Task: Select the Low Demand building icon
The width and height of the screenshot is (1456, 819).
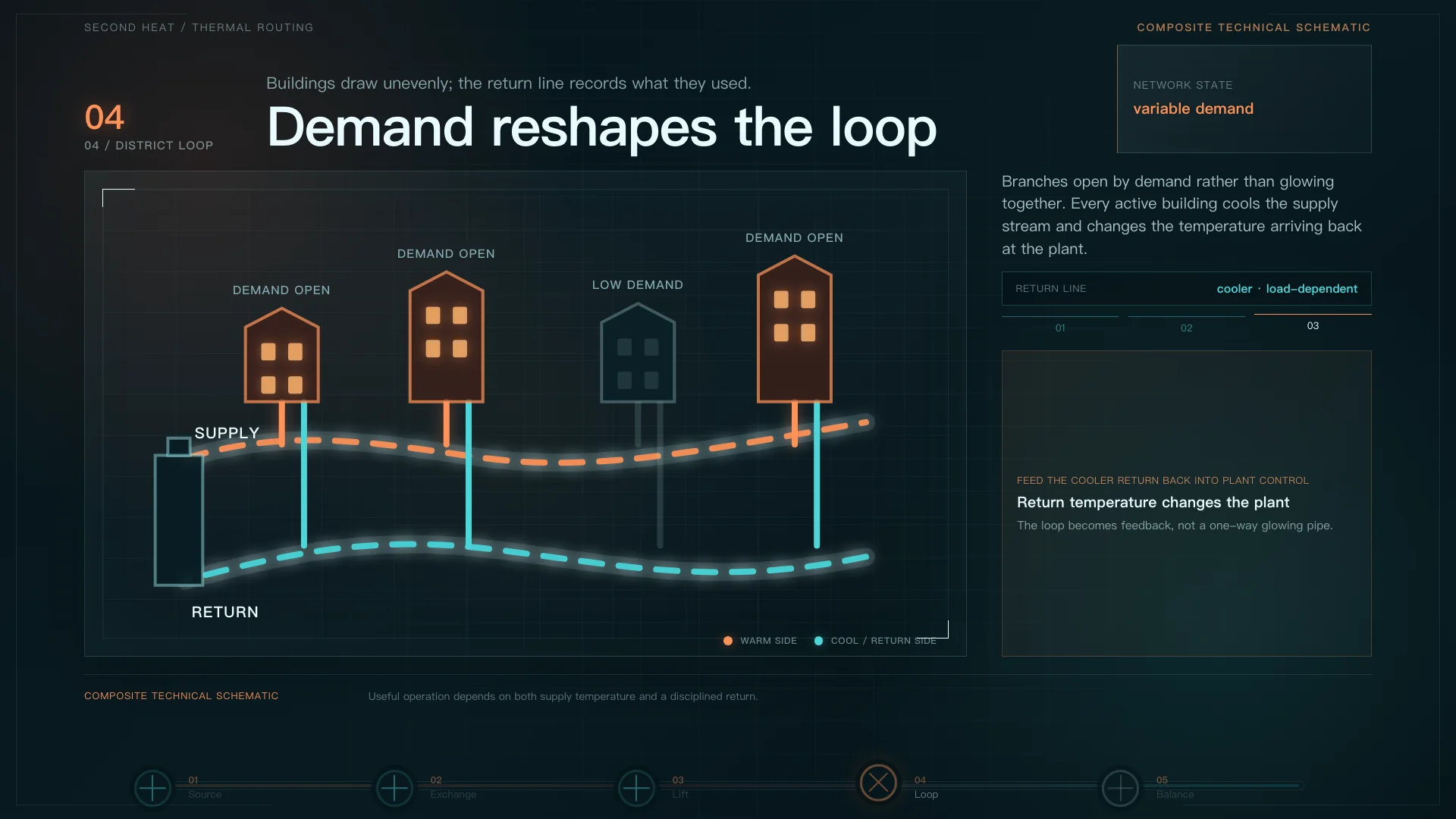Action: [x=638, y=353]
